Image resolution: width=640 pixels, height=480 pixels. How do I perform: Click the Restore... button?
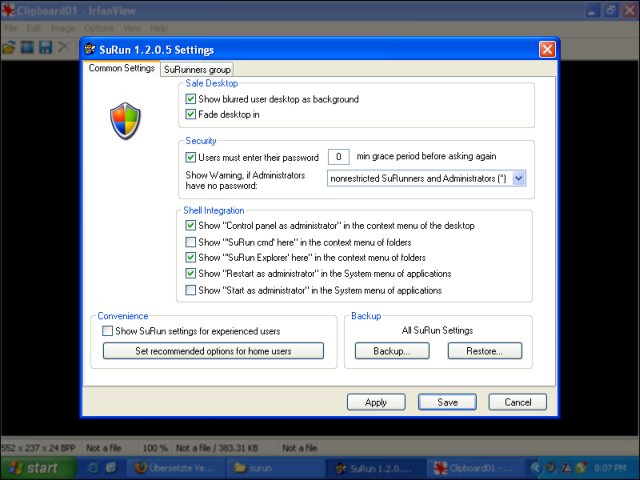point(484,351)
